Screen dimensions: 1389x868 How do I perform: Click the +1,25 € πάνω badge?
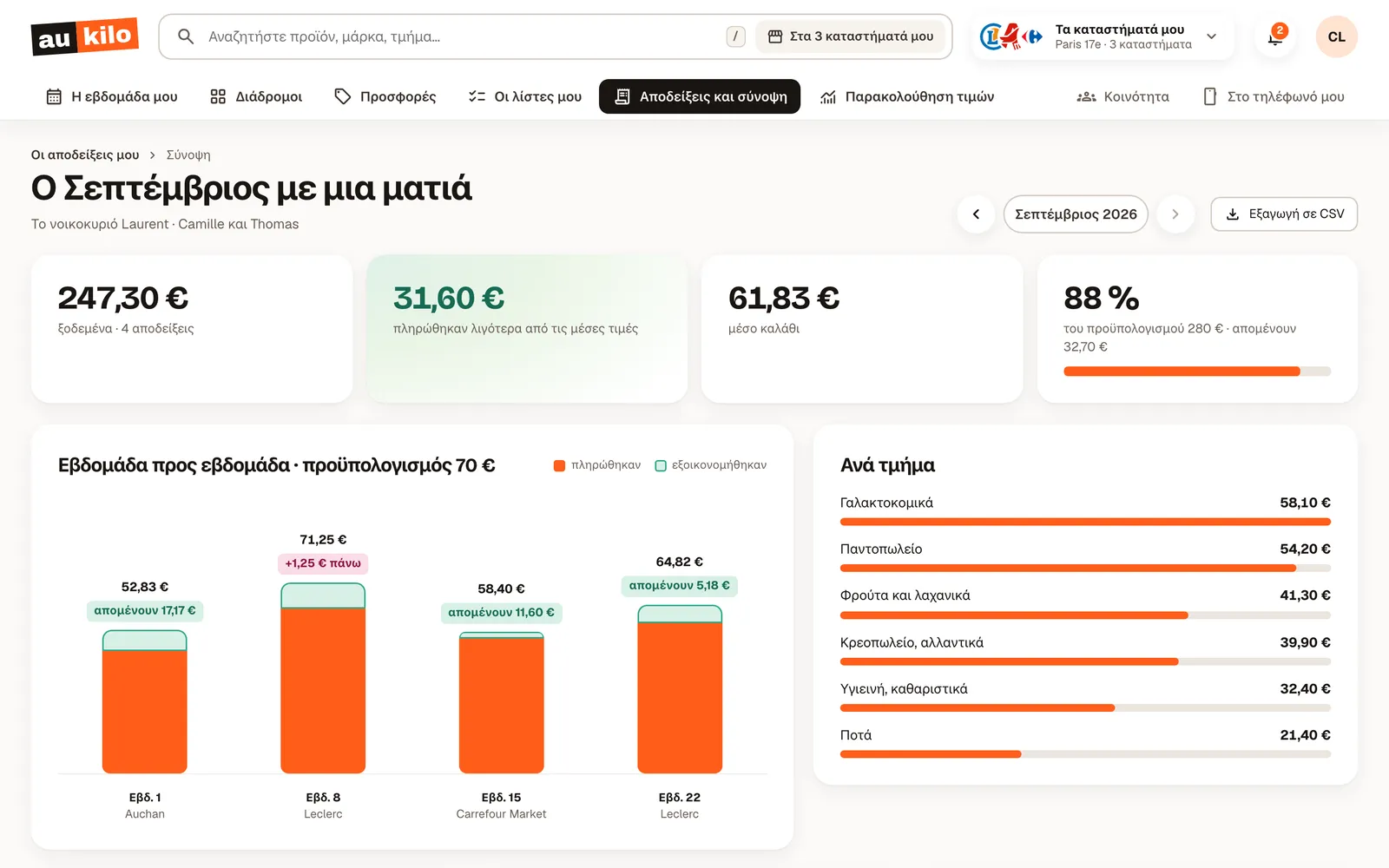click(x=323, y=563)
